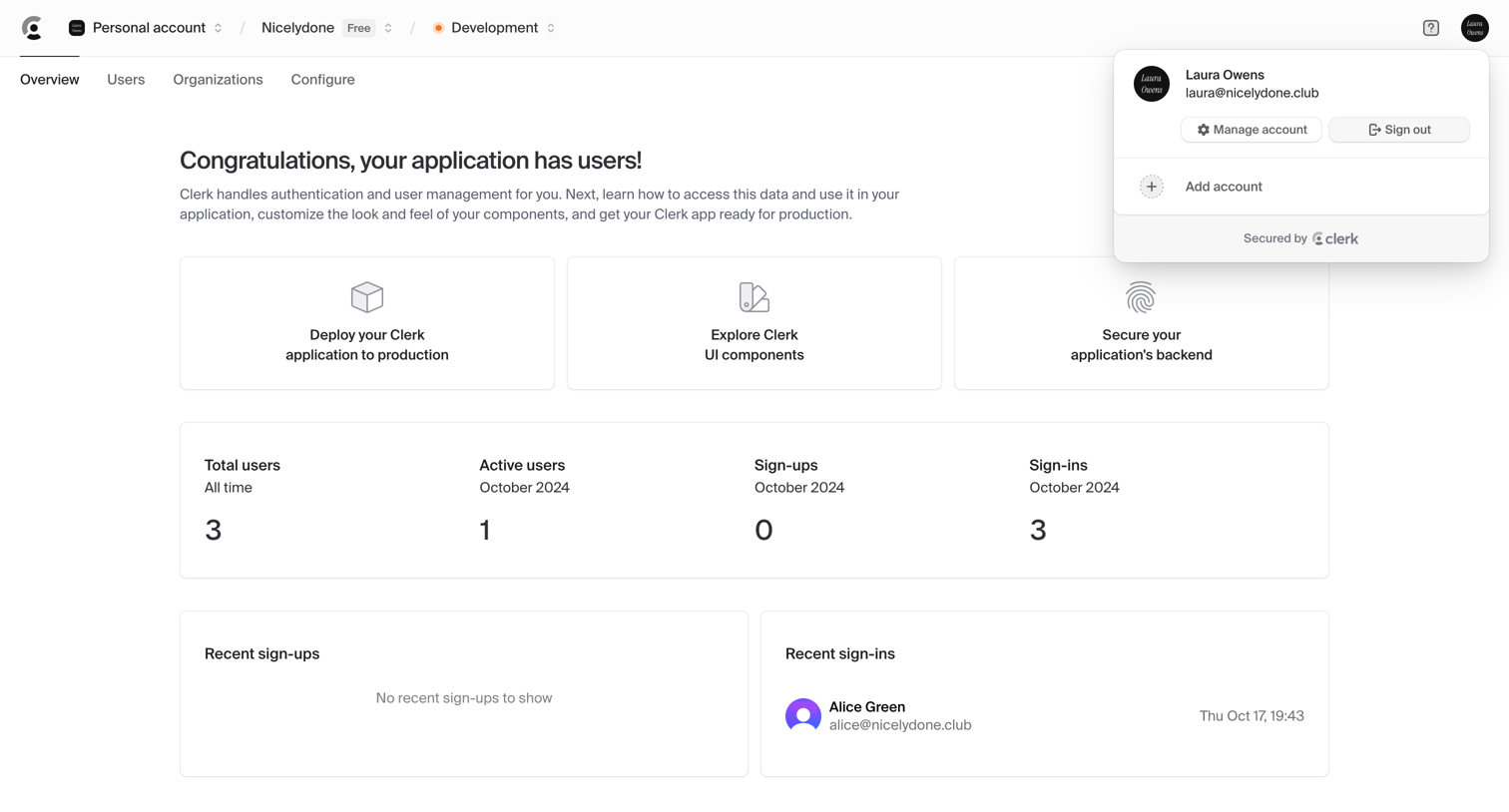Screen dimensions: 1509x812
Task: Click No recent sign-ups to show text
Action: [x=464, y=698]
